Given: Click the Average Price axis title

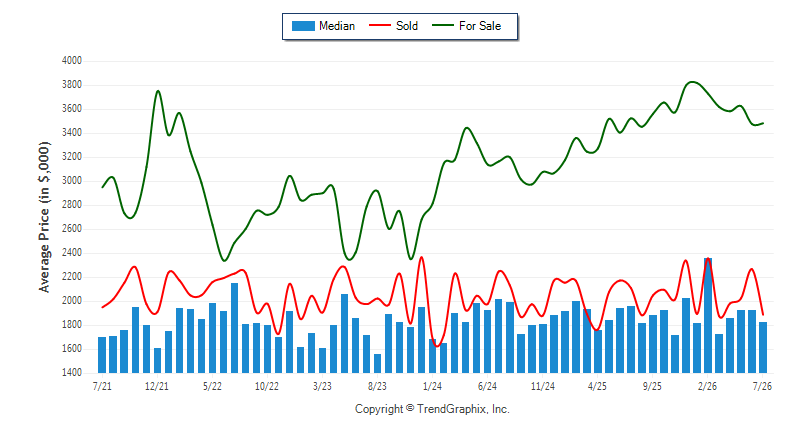Looking at the screenshot, I should point(44,217).
